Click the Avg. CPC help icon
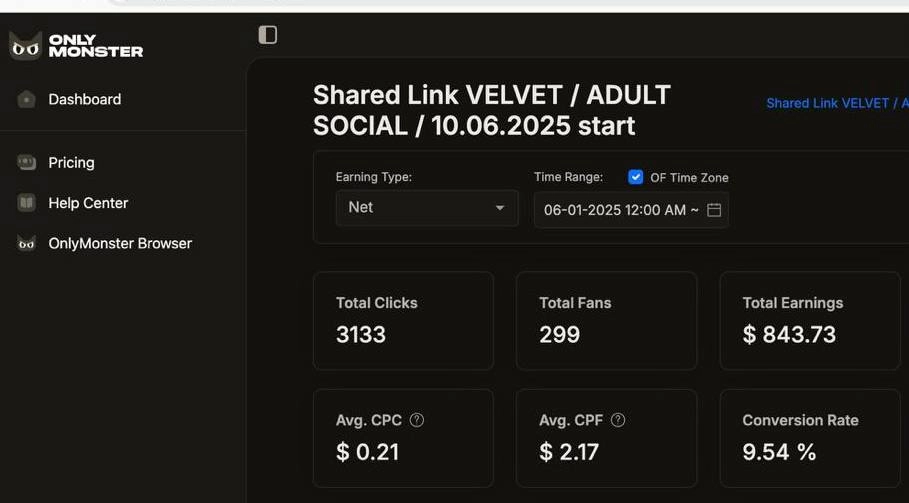 click(417, 420)
